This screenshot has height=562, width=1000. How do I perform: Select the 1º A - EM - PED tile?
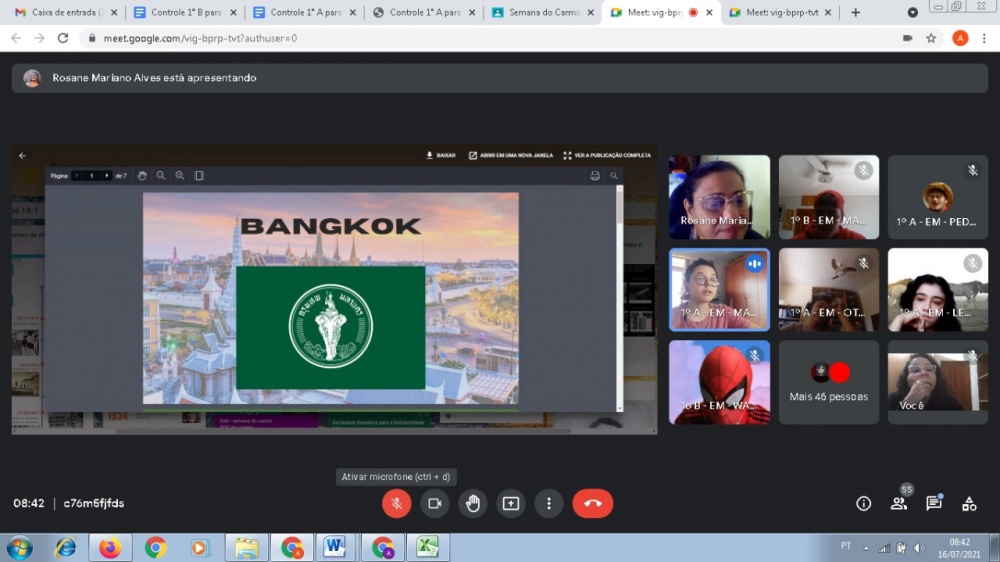(938, 197)
